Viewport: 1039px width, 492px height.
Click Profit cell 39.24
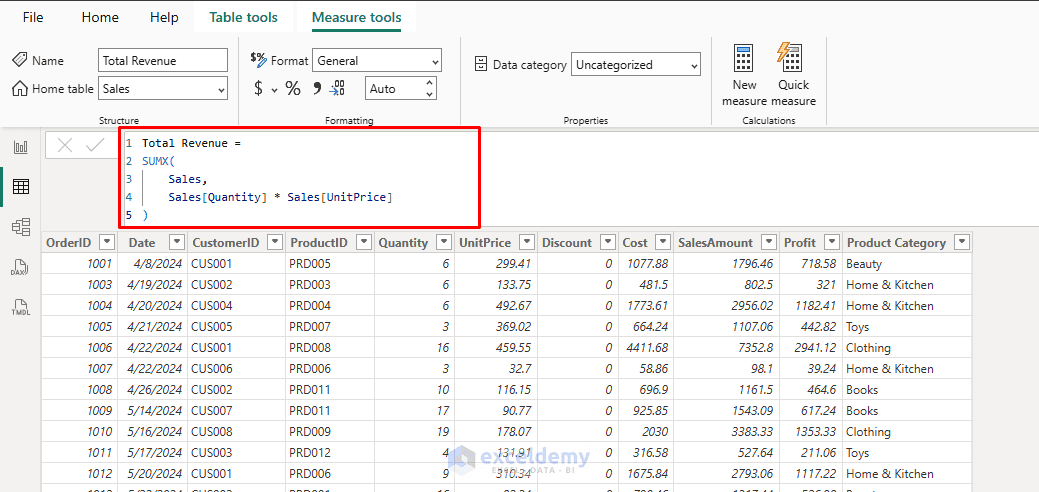[x=811, y=369]
